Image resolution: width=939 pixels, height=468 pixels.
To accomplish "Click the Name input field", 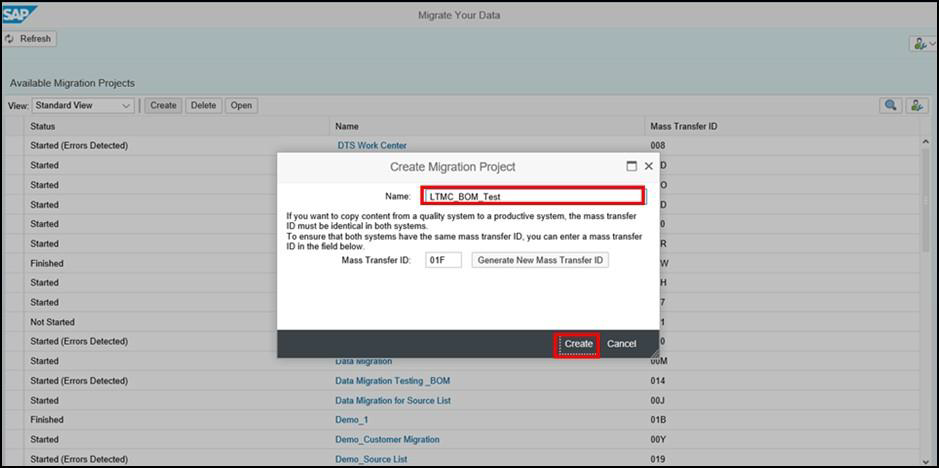I will click(x=531, y=197).
